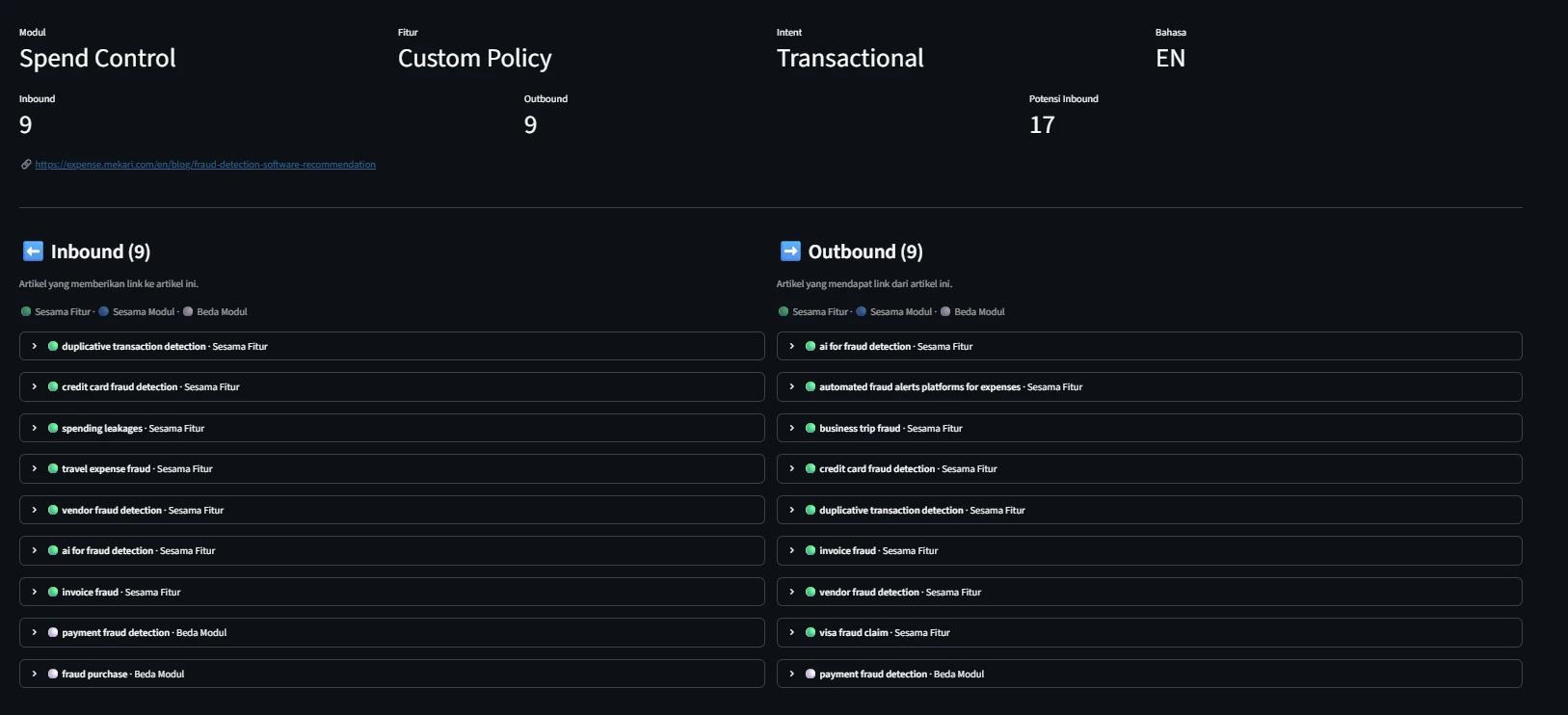Screen dimensions: 1568x715
Task: Expand the visa fraud claim chevron
Action: point(792,632)
